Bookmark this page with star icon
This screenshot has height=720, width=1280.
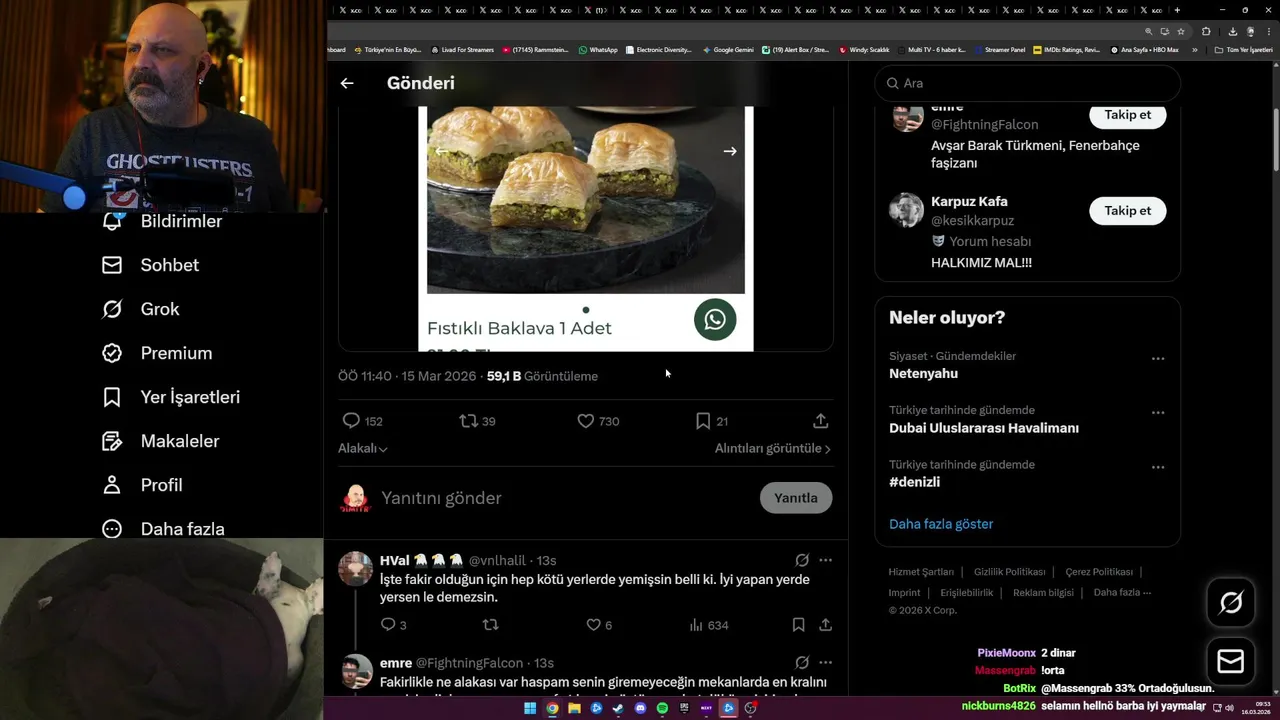click(1180, 31)
